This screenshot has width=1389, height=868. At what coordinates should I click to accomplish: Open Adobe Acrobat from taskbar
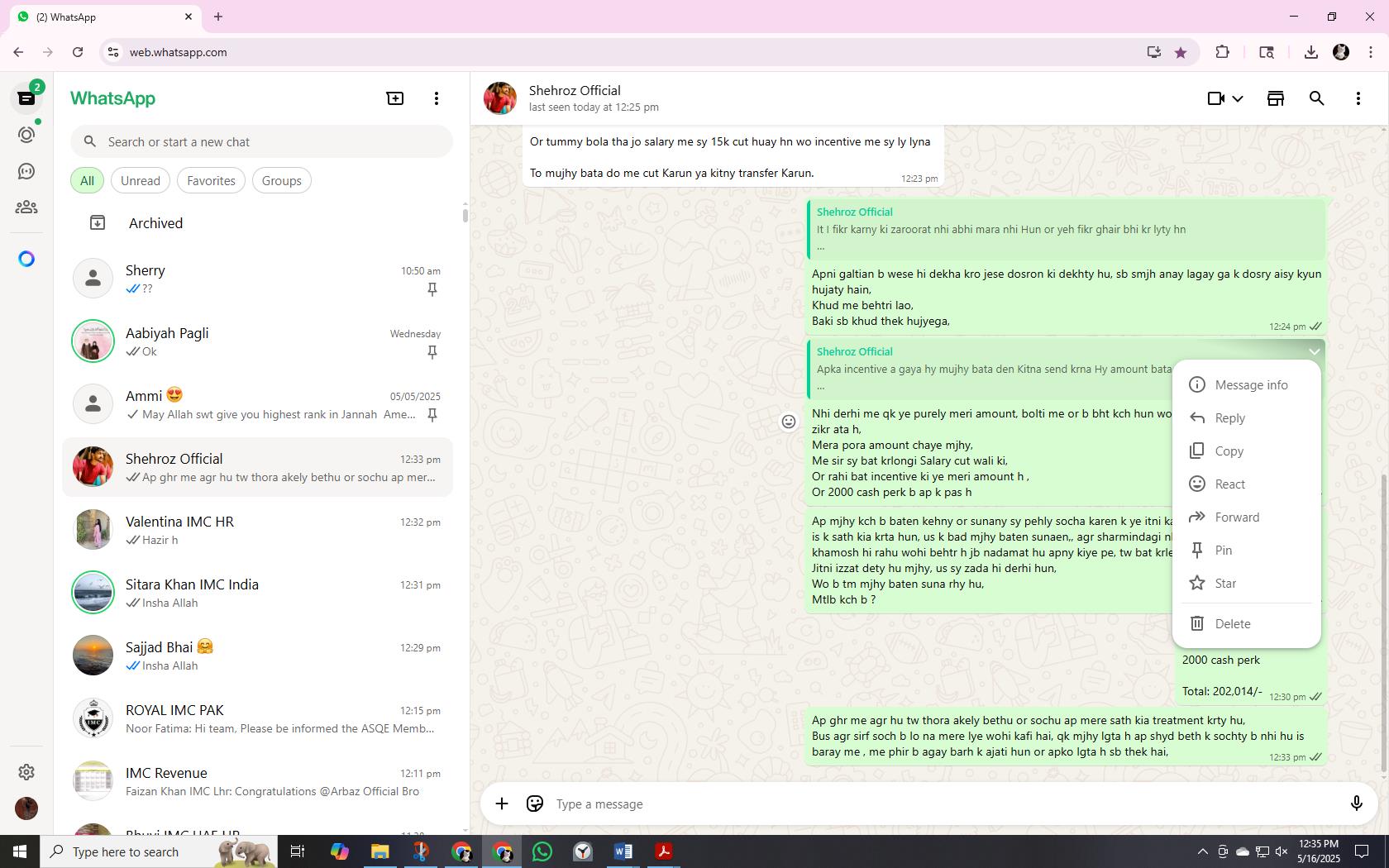pyautogui.click(x=664, y=851)
